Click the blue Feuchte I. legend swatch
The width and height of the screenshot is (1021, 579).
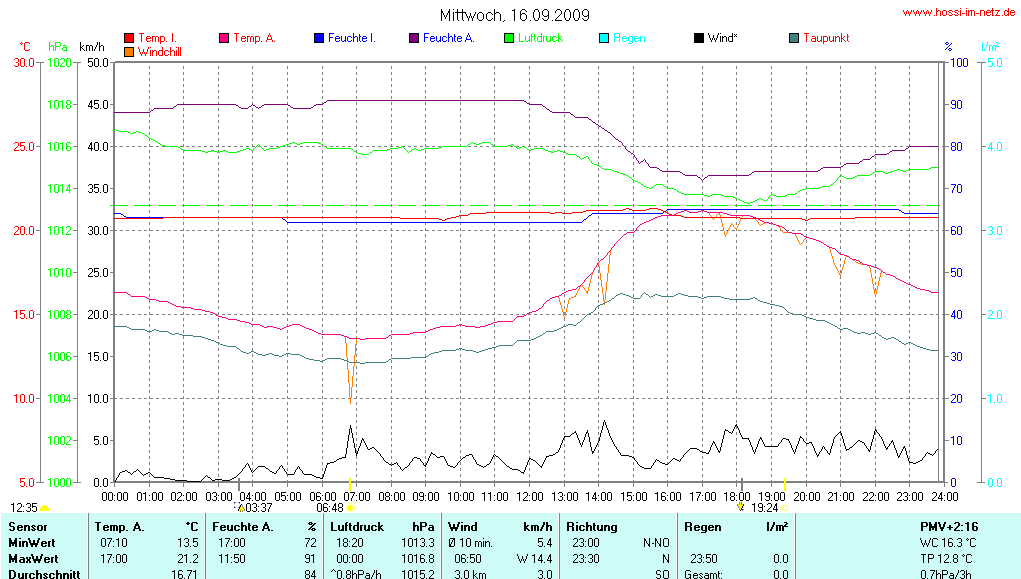coord(319,38)
